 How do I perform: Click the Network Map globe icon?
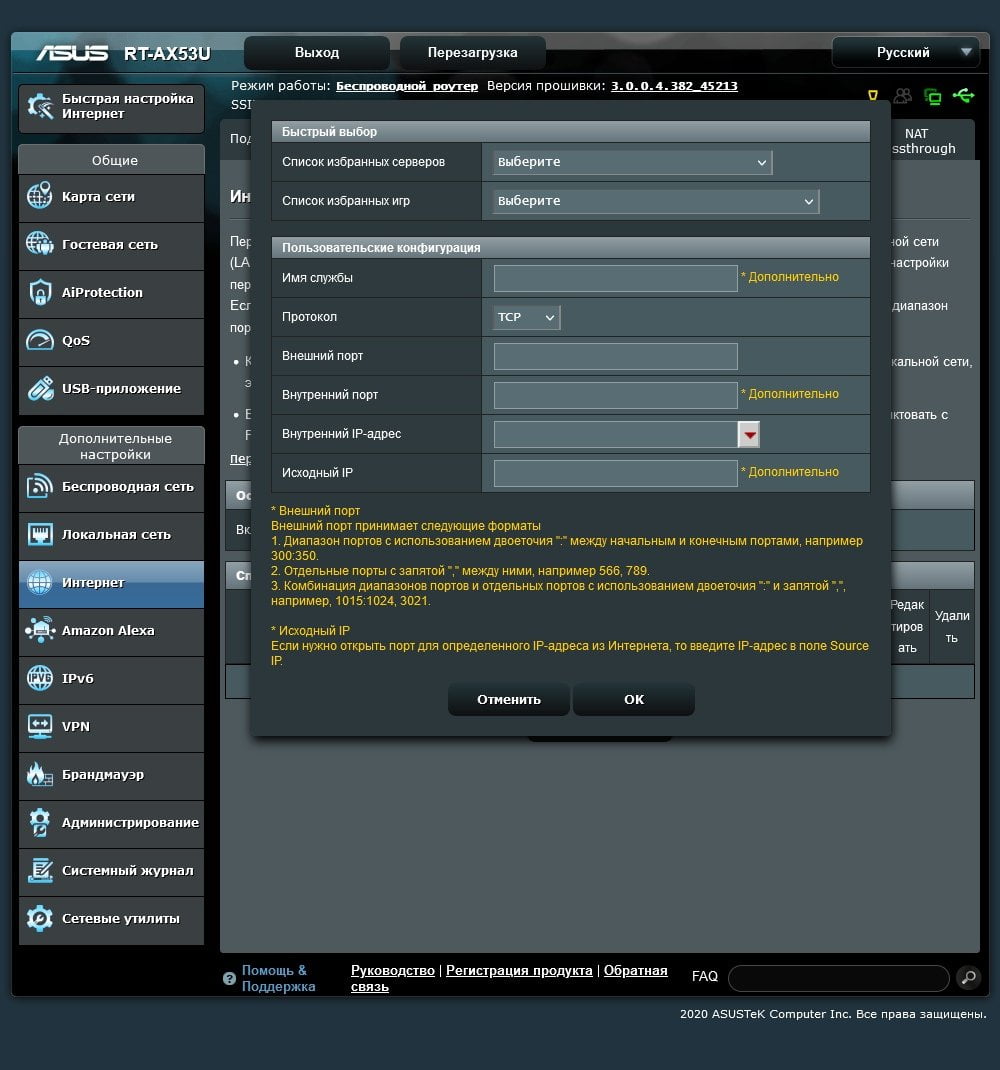click(x=40, y=197)
